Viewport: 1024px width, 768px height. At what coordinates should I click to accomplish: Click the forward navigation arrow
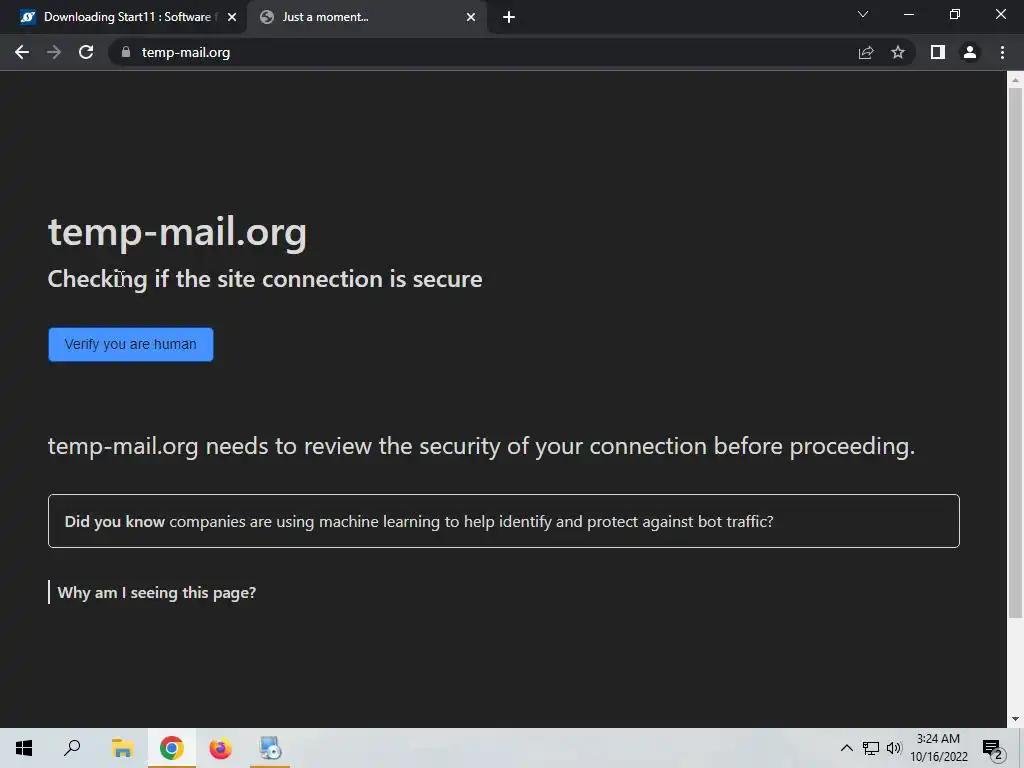click(x=54, y=52)
